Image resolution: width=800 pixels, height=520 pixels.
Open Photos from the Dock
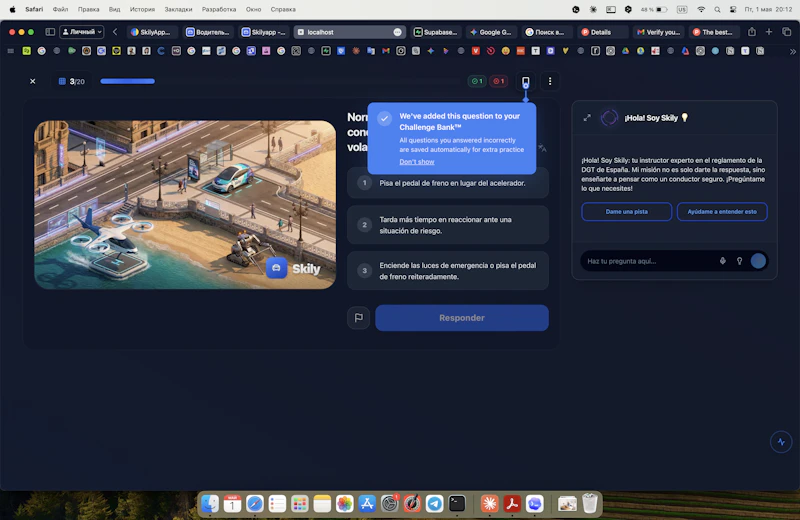pos(344,504)
